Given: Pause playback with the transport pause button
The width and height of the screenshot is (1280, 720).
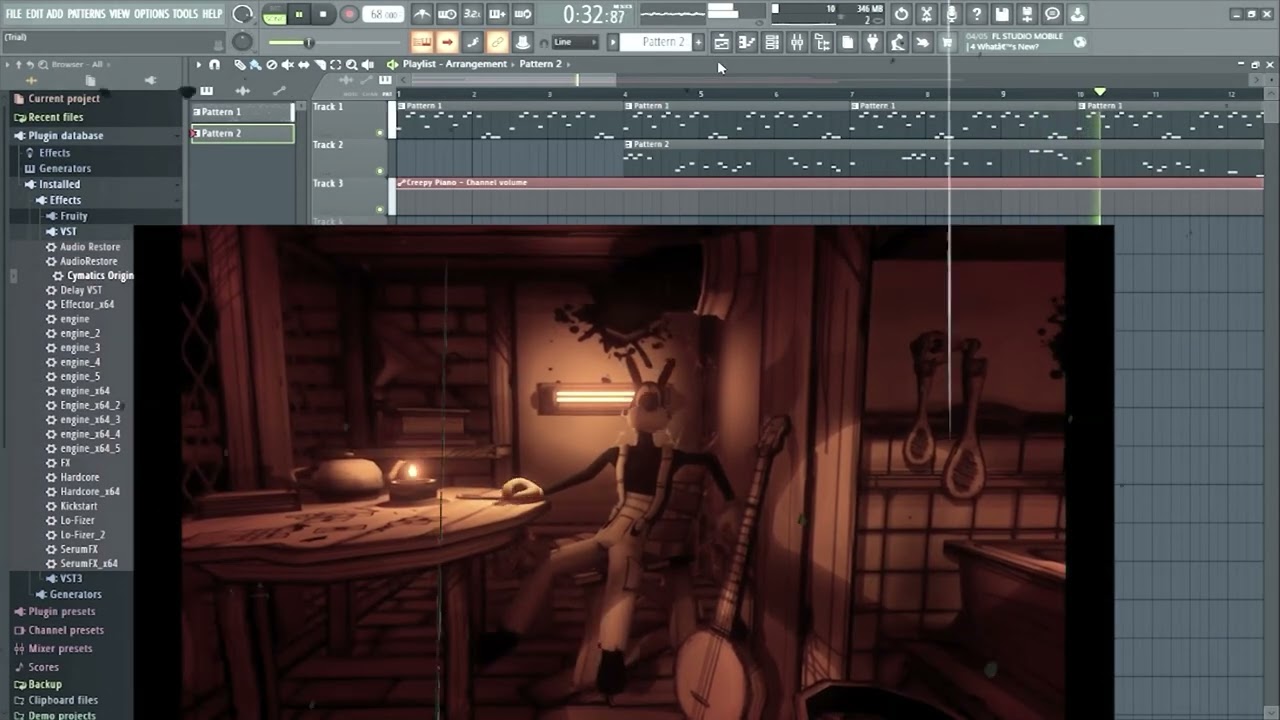Looking at the screenshot, I should coord(299,14).
